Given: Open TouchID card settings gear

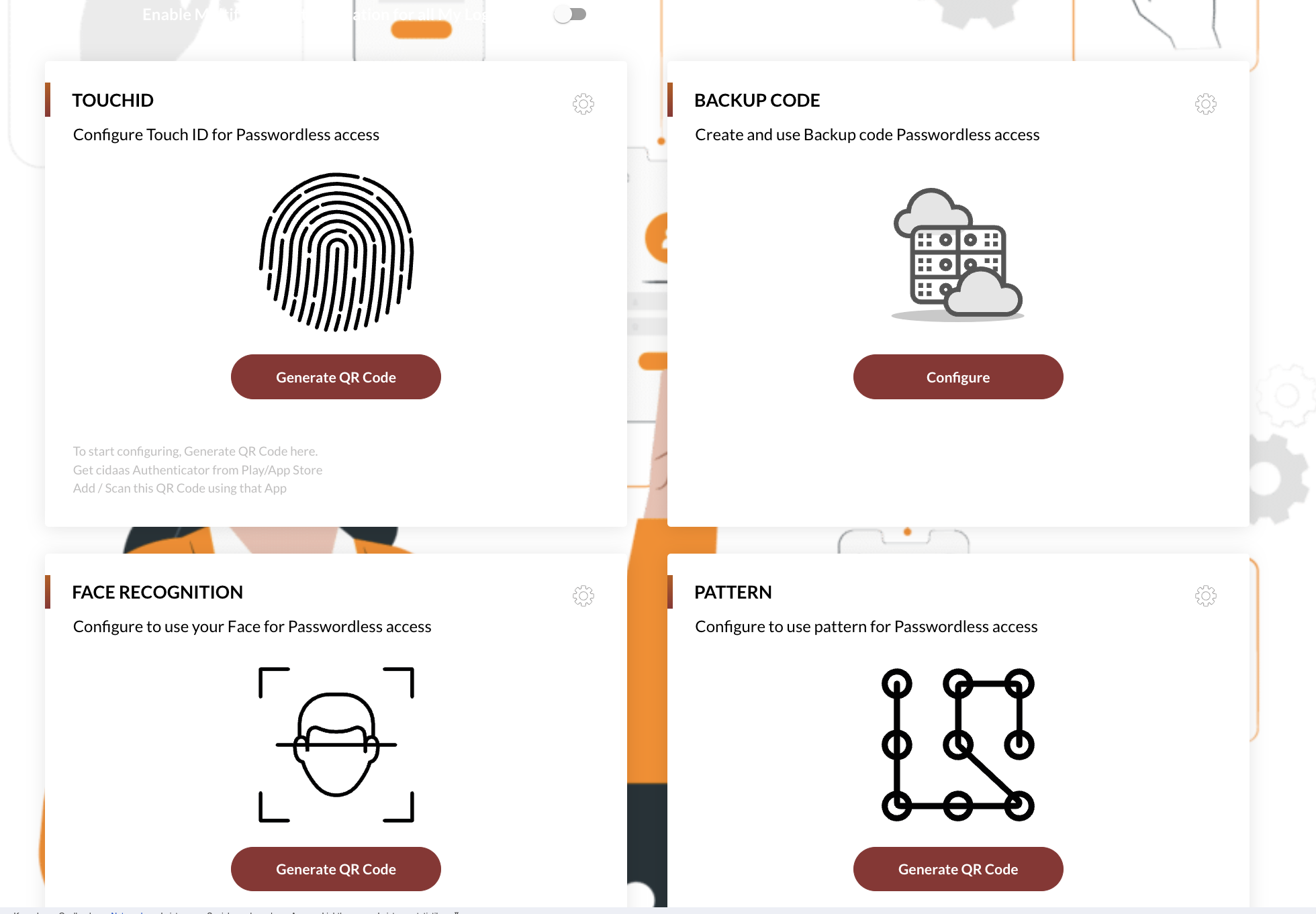Looking at the screenshot, I should click(x=583, y=103).
